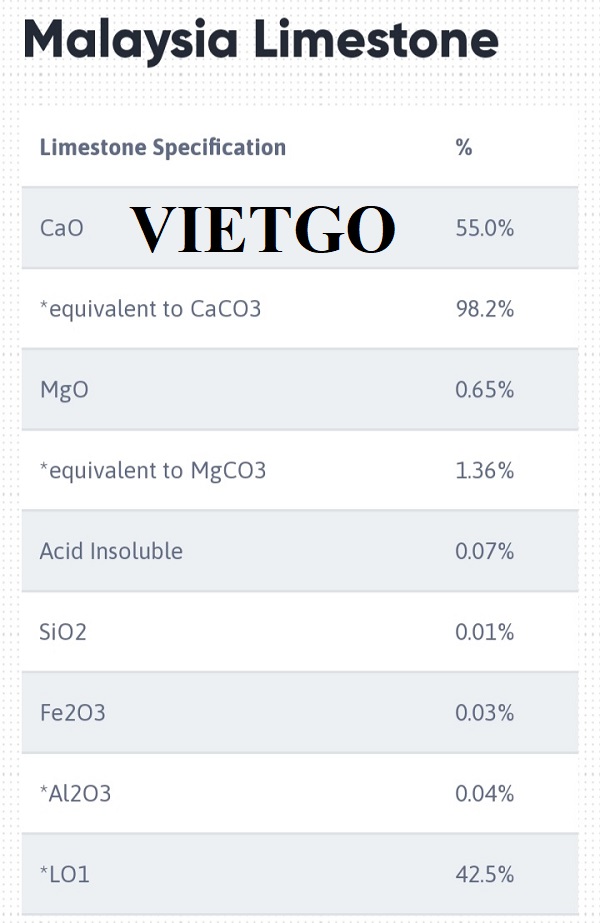This screenshot has width=600, height=923.
Task: Click the percent column header
Action: (464, 147)
